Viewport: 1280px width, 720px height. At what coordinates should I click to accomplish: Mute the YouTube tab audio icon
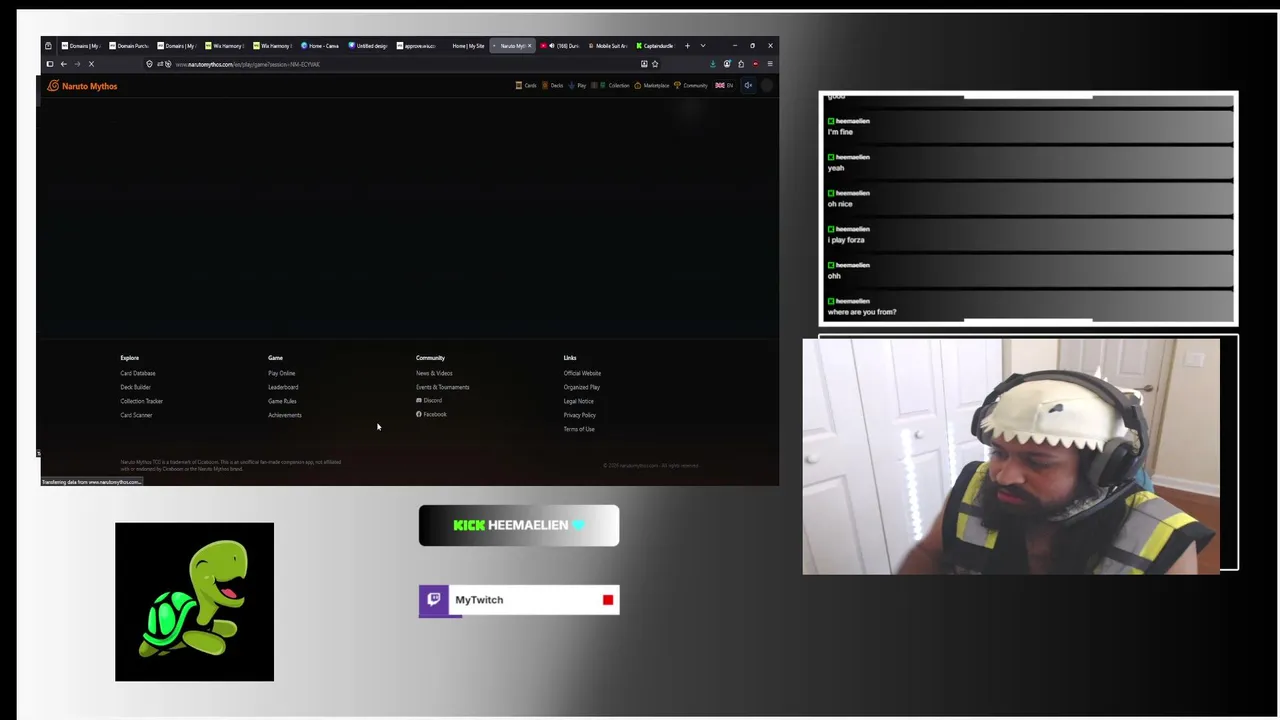point(552,46)
